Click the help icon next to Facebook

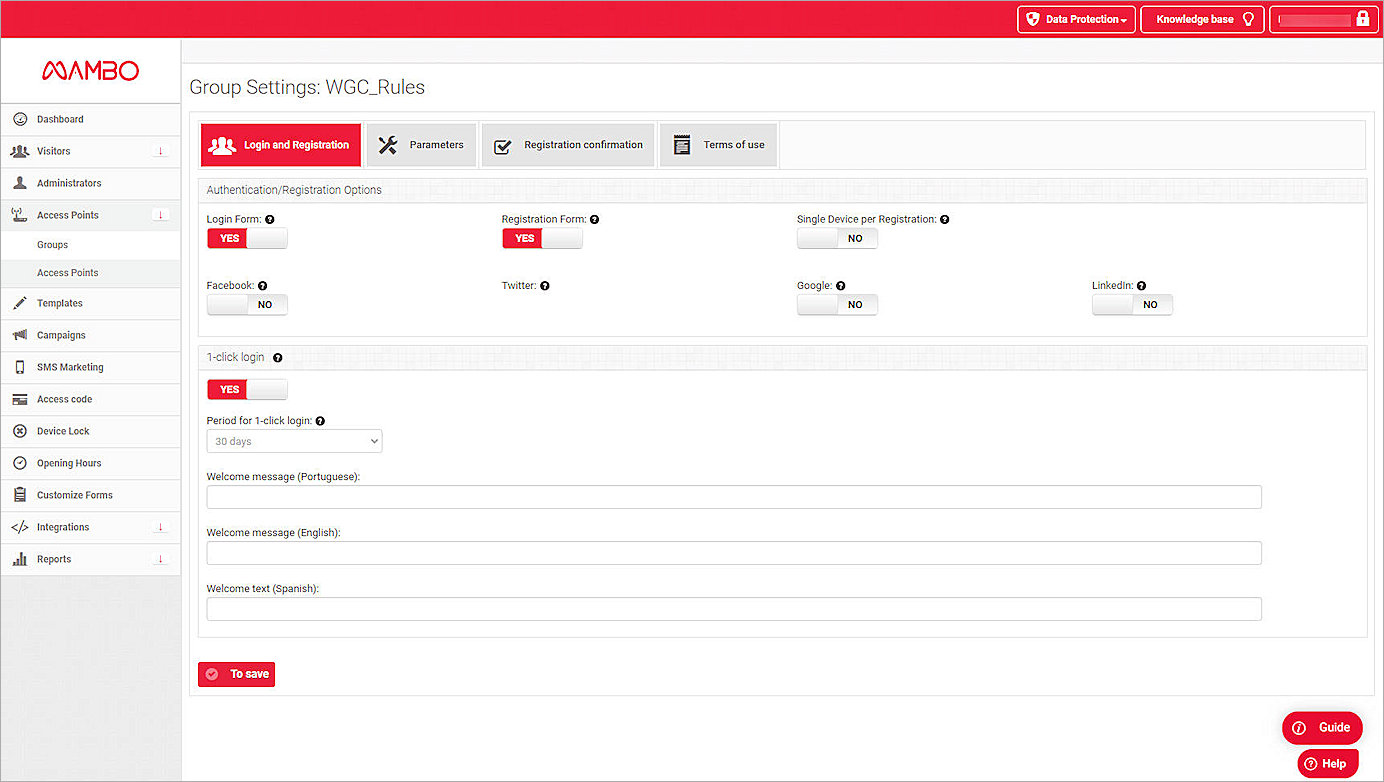[x=263, y=286]
